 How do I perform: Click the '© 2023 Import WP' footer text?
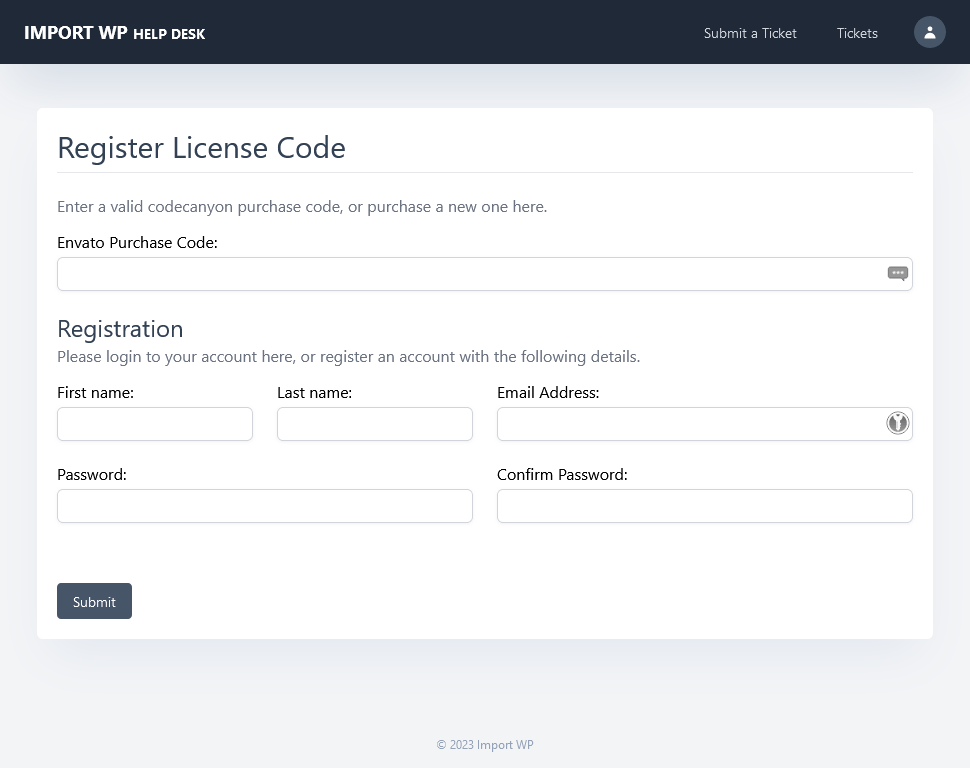[x=485, y=745]
